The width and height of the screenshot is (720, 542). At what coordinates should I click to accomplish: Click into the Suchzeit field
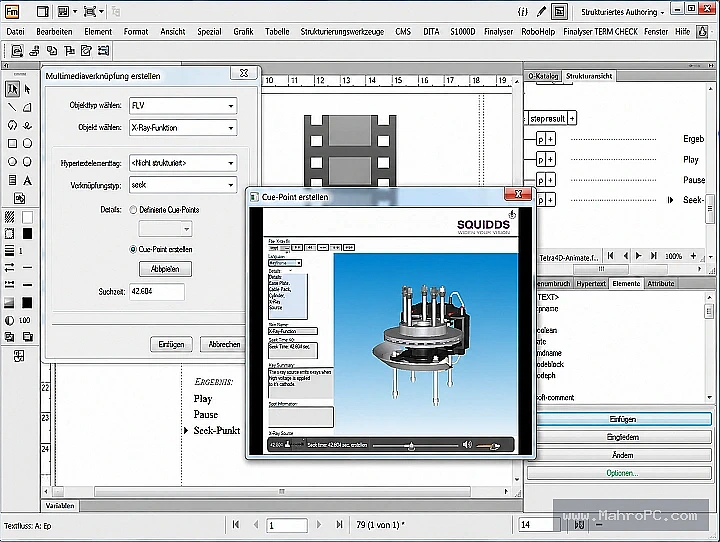[x=157, y=292]
